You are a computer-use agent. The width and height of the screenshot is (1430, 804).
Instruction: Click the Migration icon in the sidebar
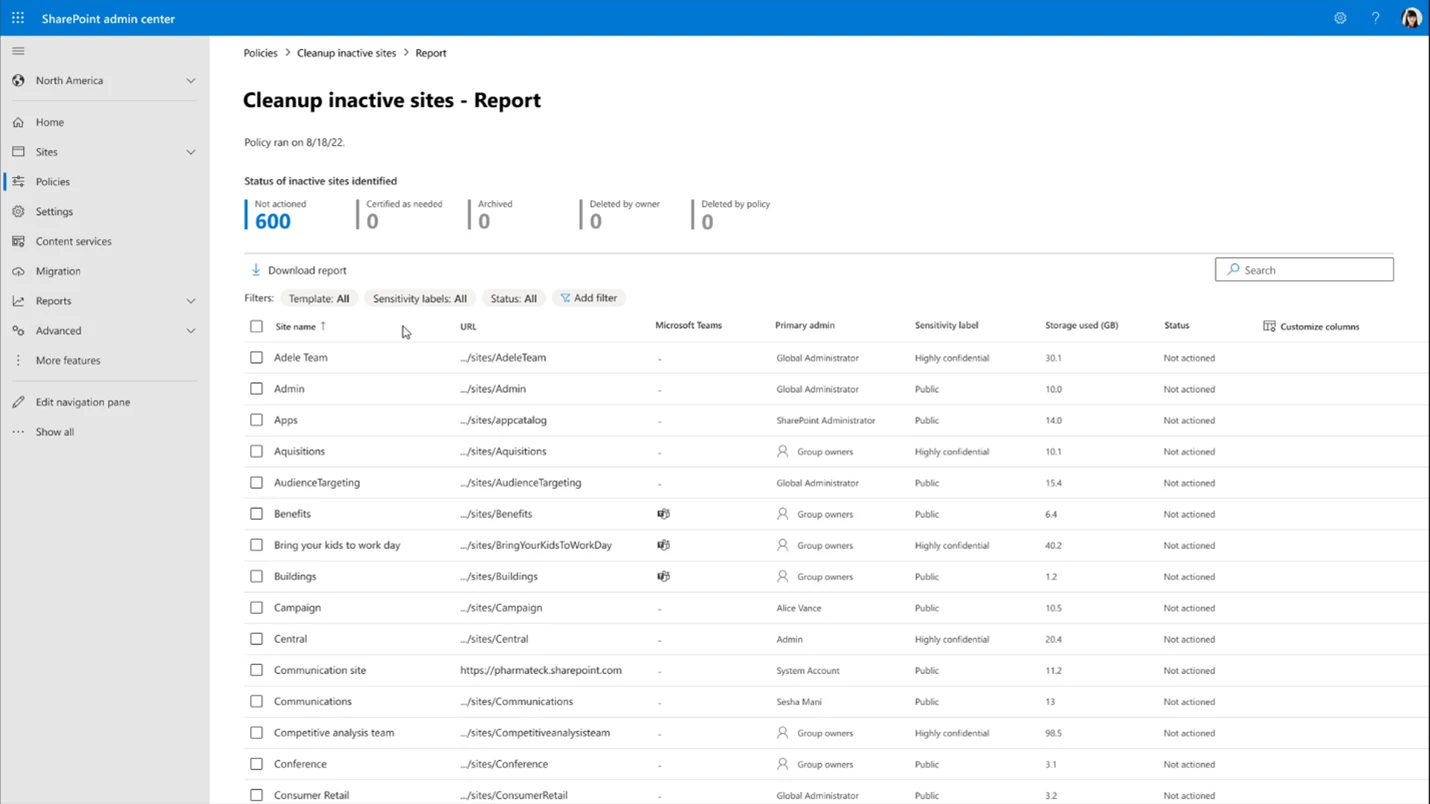[20, 271]
